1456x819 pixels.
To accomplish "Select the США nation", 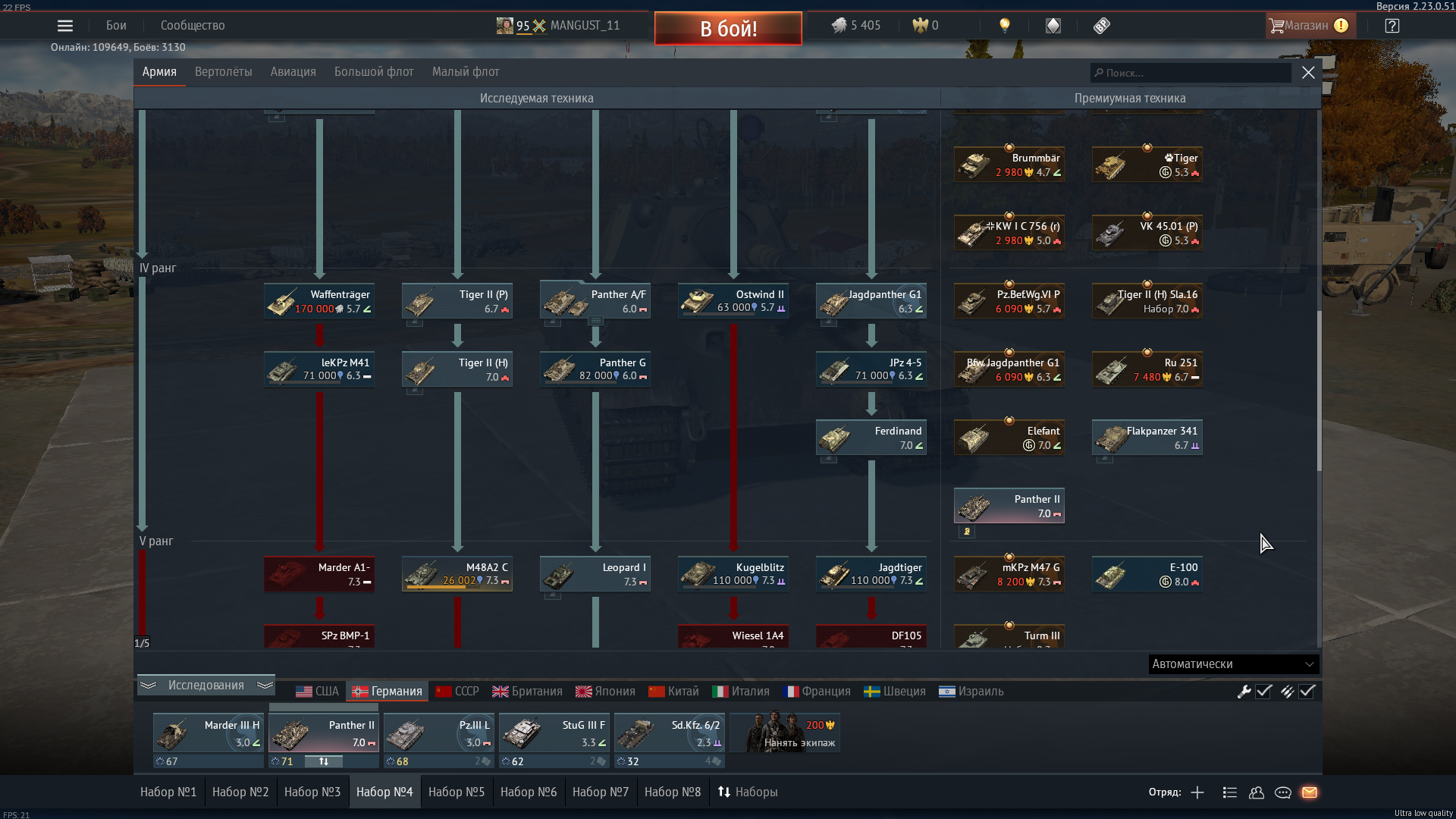I will pos(317,692).
